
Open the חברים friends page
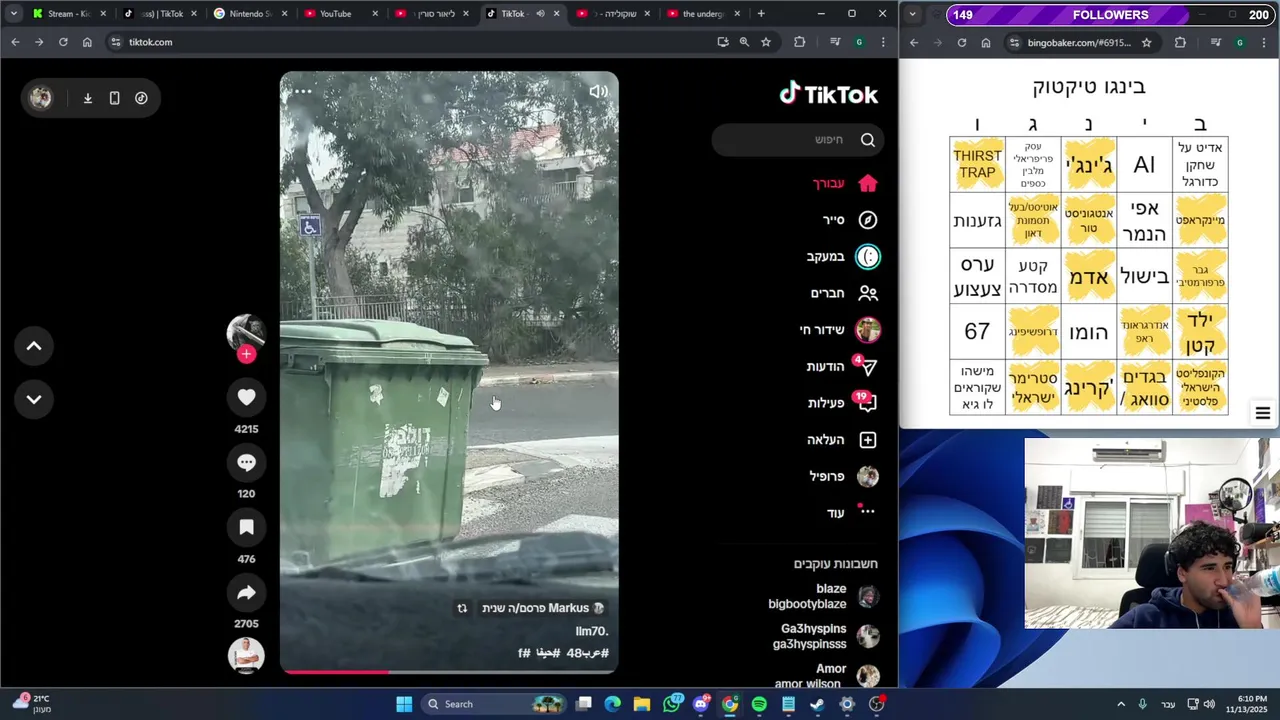click(845, 293)
